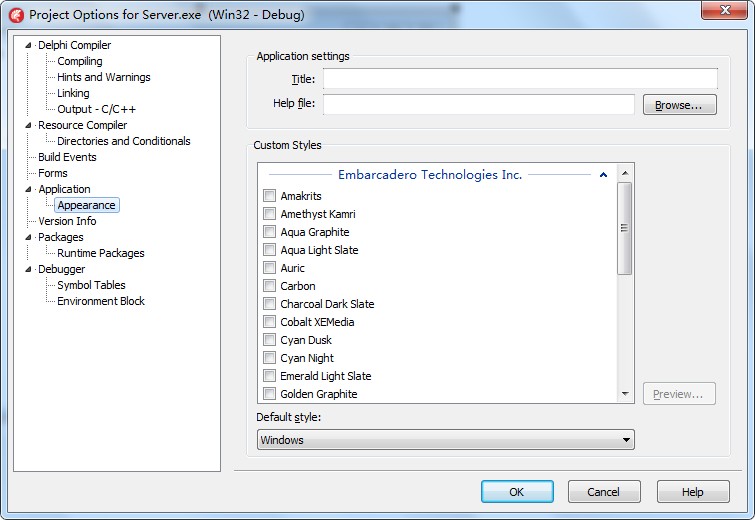Click the styles list scroll-up arrow

pos(625,173)
